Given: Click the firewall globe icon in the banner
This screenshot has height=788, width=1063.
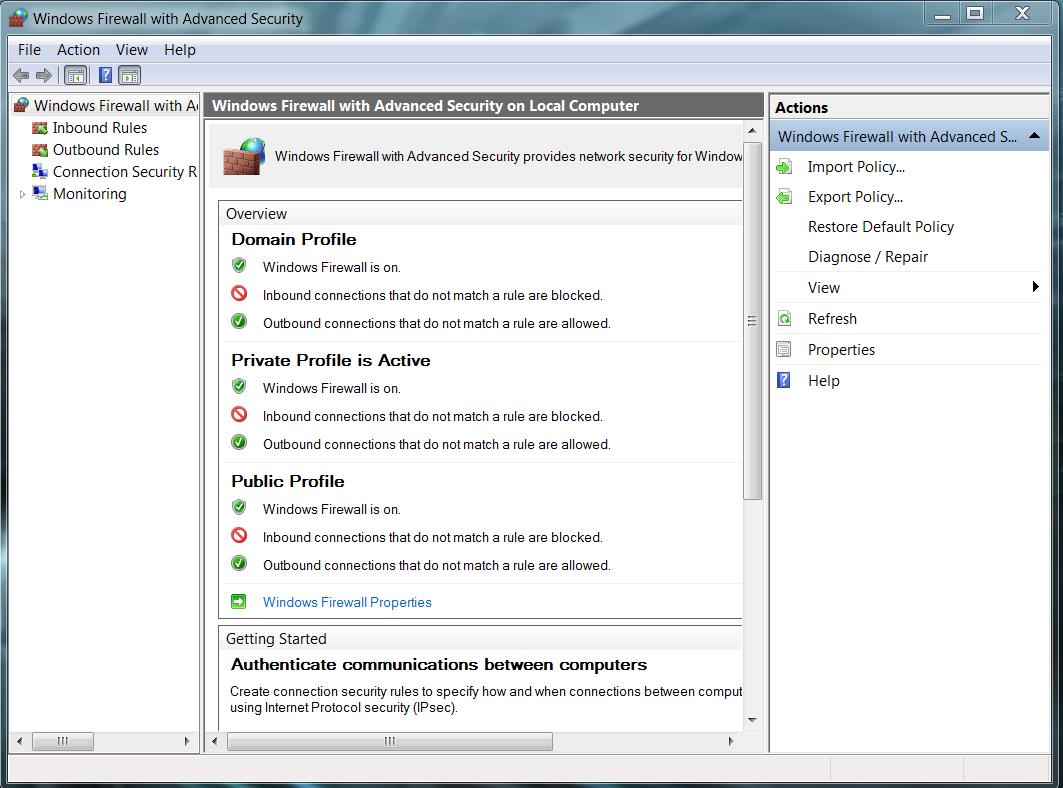Looking at the screenshot, I should tap(243, 156).
